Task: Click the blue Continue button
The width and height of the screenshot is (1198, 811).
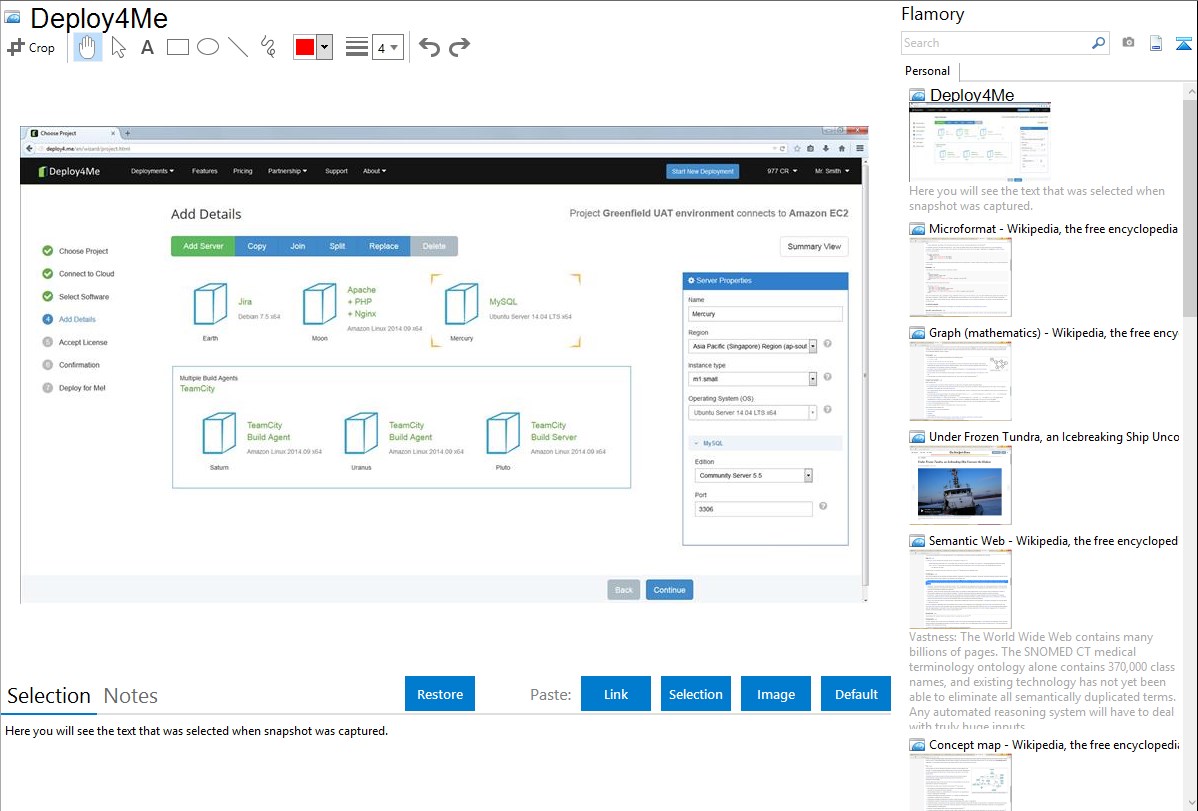Action: point(669,590)
